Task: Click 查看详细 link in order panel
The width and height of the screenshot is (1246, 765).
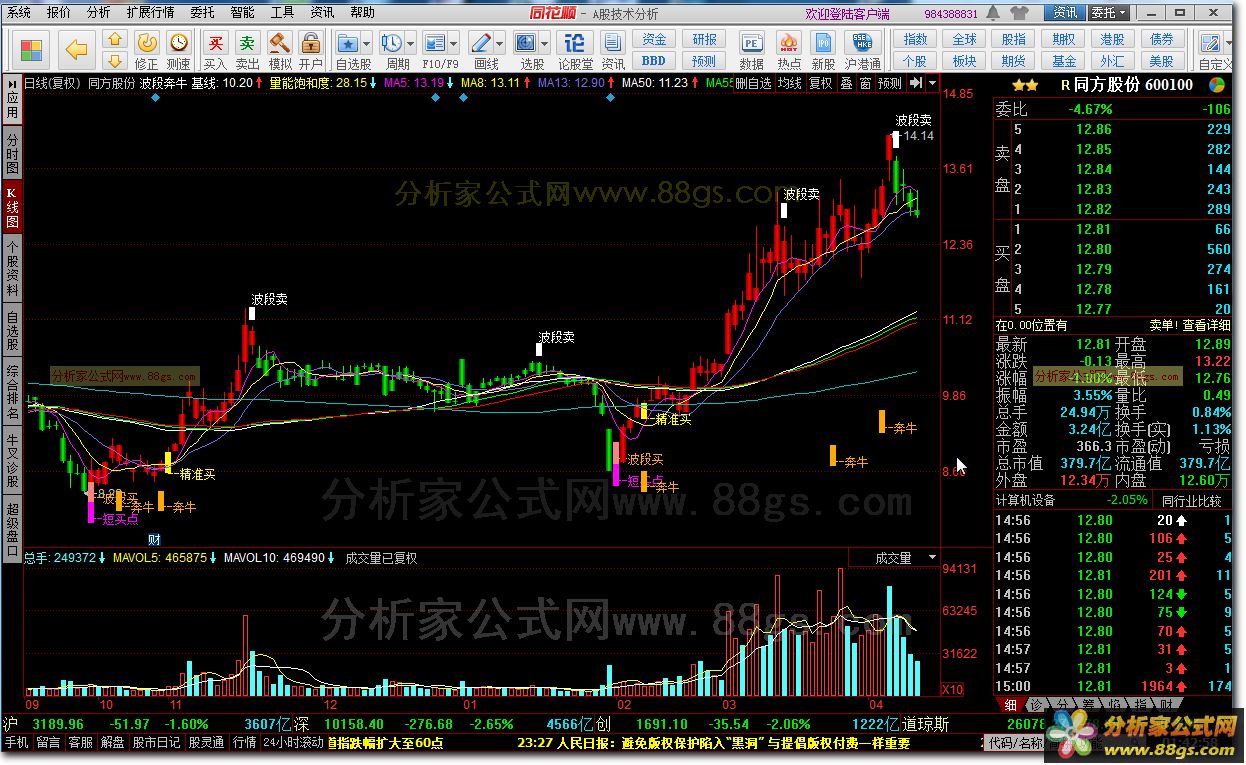Action: [x=1206, y=325]
